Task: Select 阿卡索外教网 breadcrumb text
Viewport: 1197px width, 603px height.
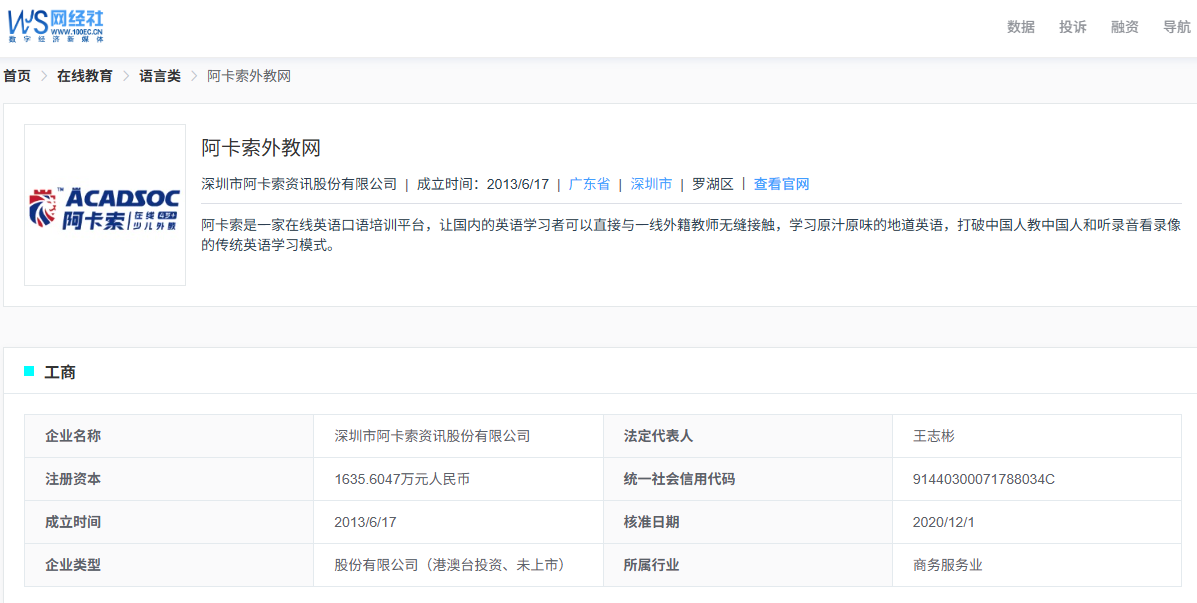Action: click(249, 76)
